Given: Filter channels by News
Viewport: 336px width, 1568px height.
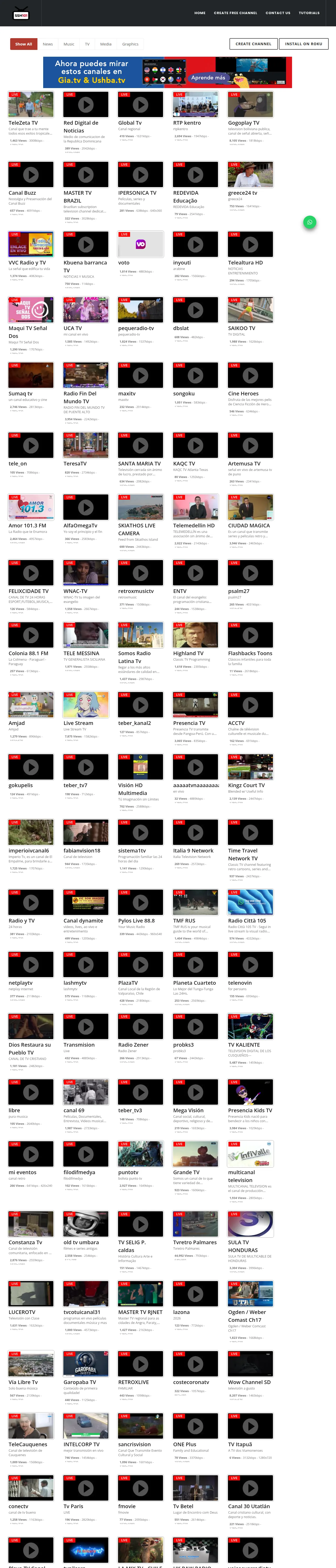Looking at the screenshot, I should [x=48, y=44].
